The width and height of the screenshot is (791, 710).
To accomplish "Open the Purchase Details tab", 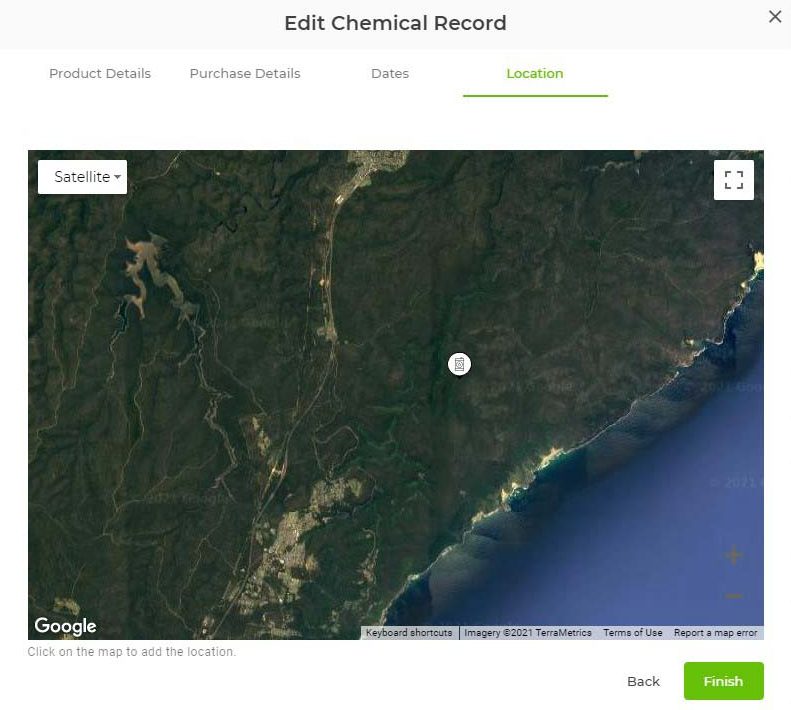I will coord(245,74).
